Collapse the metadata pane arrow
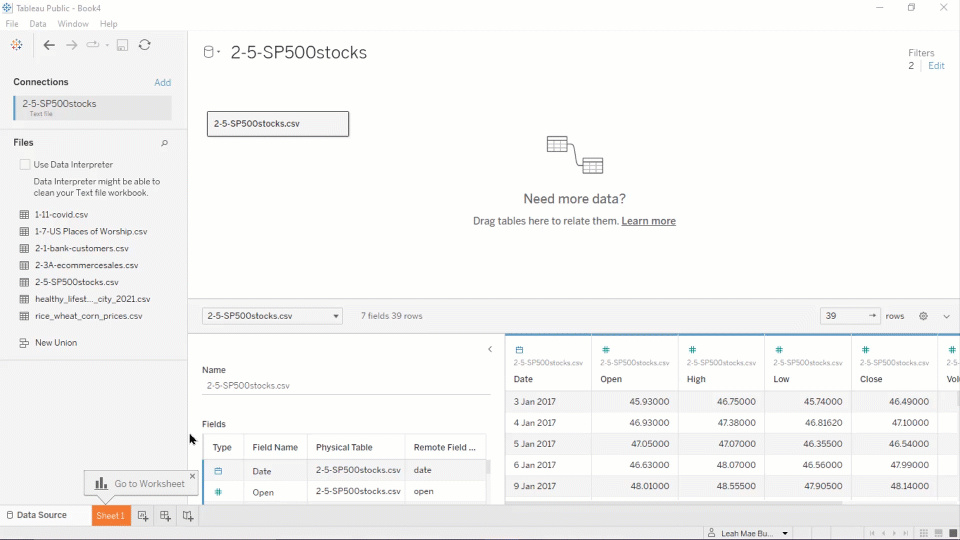Image resolution: width=960 pixels, height=540 pixels. (x=490, y=349)
